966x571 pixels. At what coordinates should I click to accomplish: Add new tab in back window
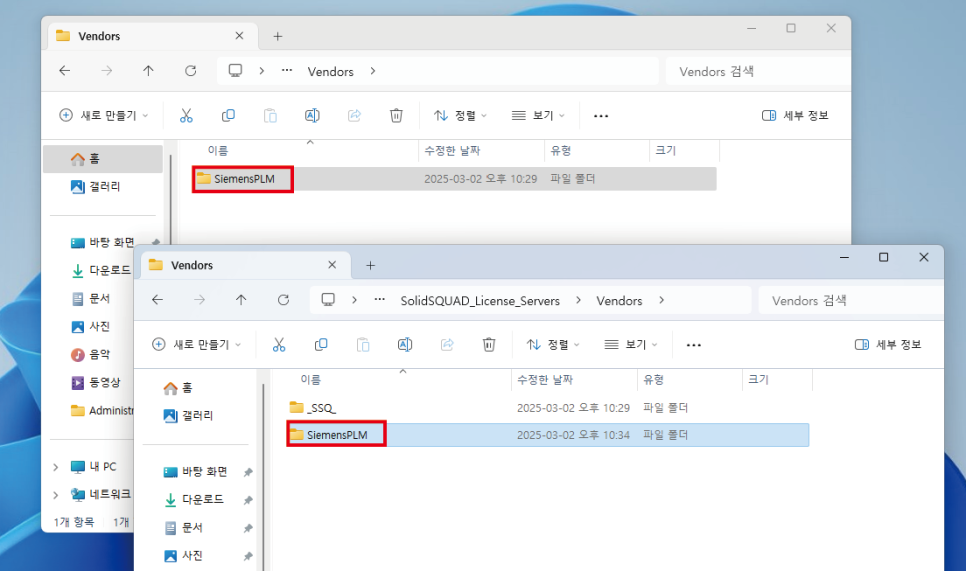click(278, 36)
